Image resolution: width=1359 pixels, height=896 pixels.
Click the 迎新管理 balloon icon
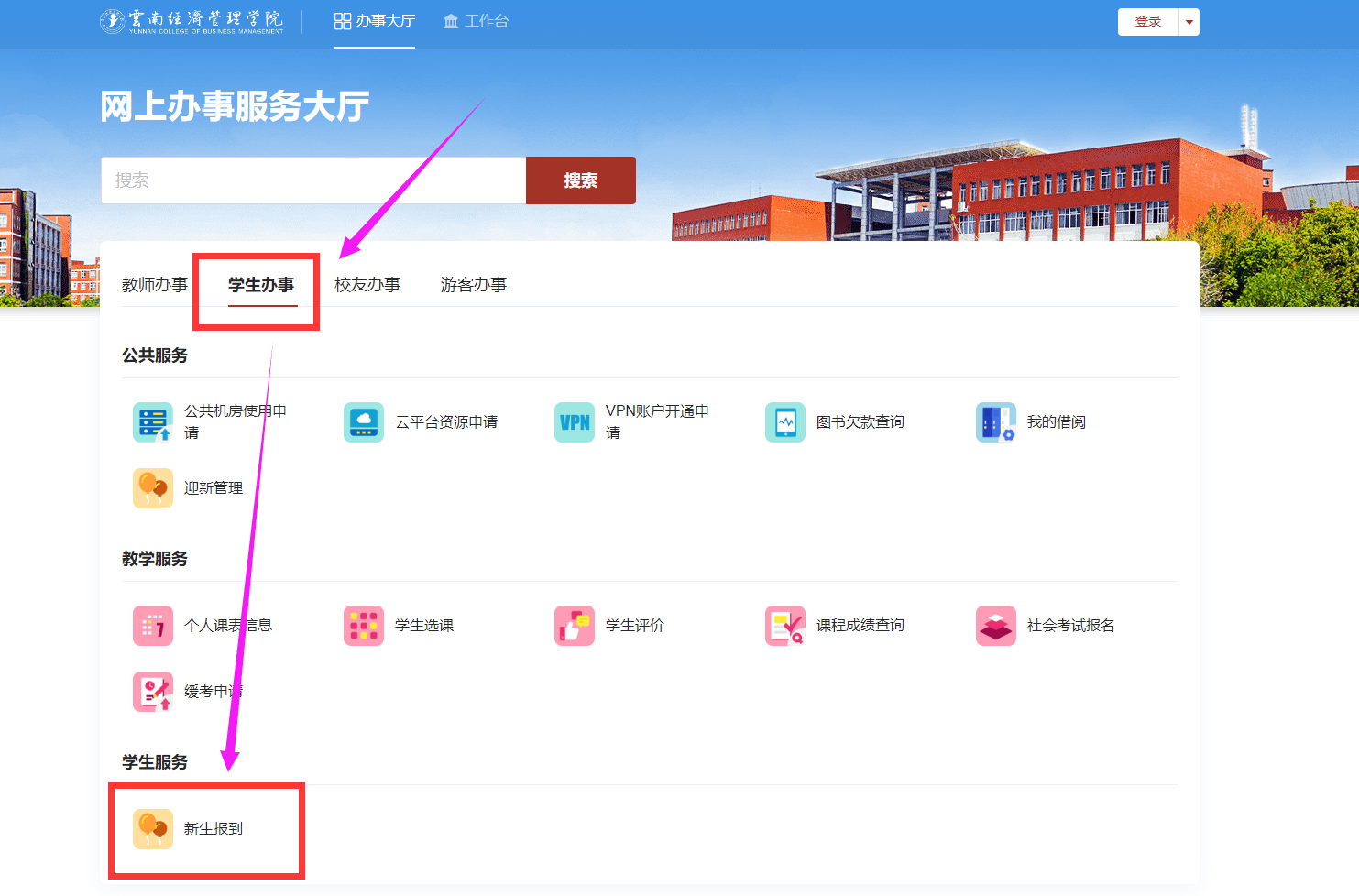tap(152, 488)
